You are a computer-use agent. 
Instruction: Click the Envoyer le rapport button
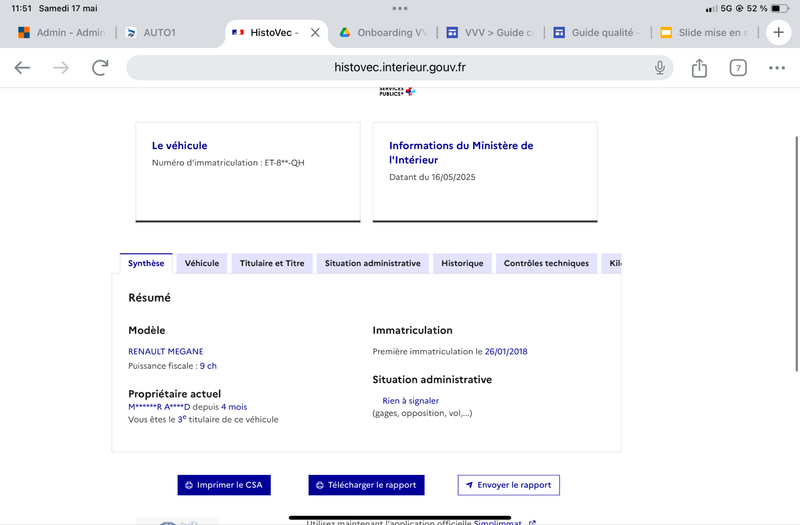[509, 485]
